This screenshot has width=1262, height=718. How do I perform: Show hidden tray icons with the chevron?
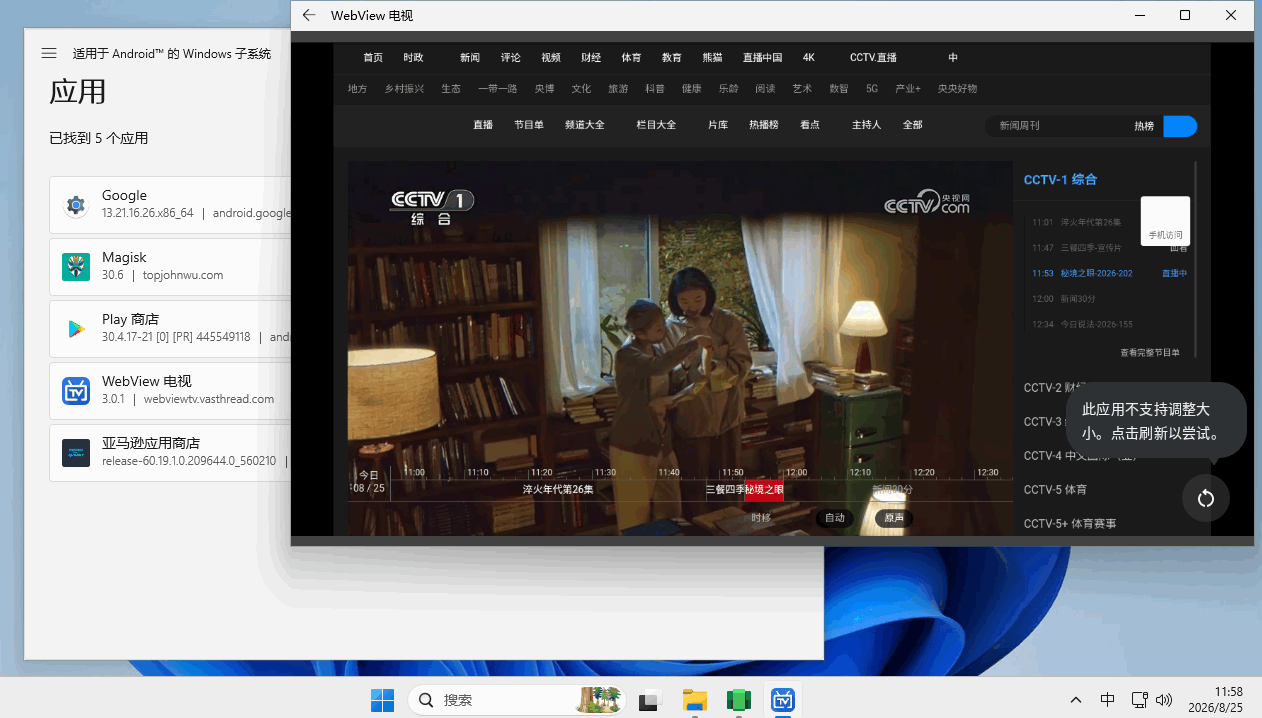point(1076,700)
